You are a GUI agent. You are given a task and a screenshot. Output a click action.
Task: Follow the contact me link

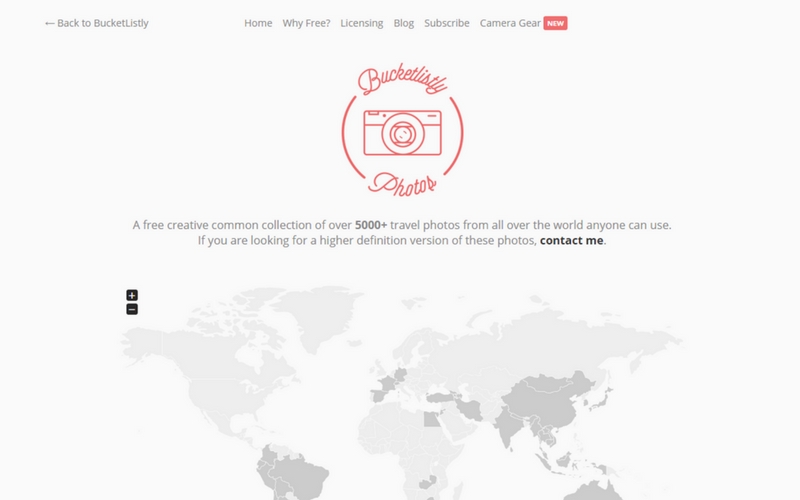pos(571,240)
